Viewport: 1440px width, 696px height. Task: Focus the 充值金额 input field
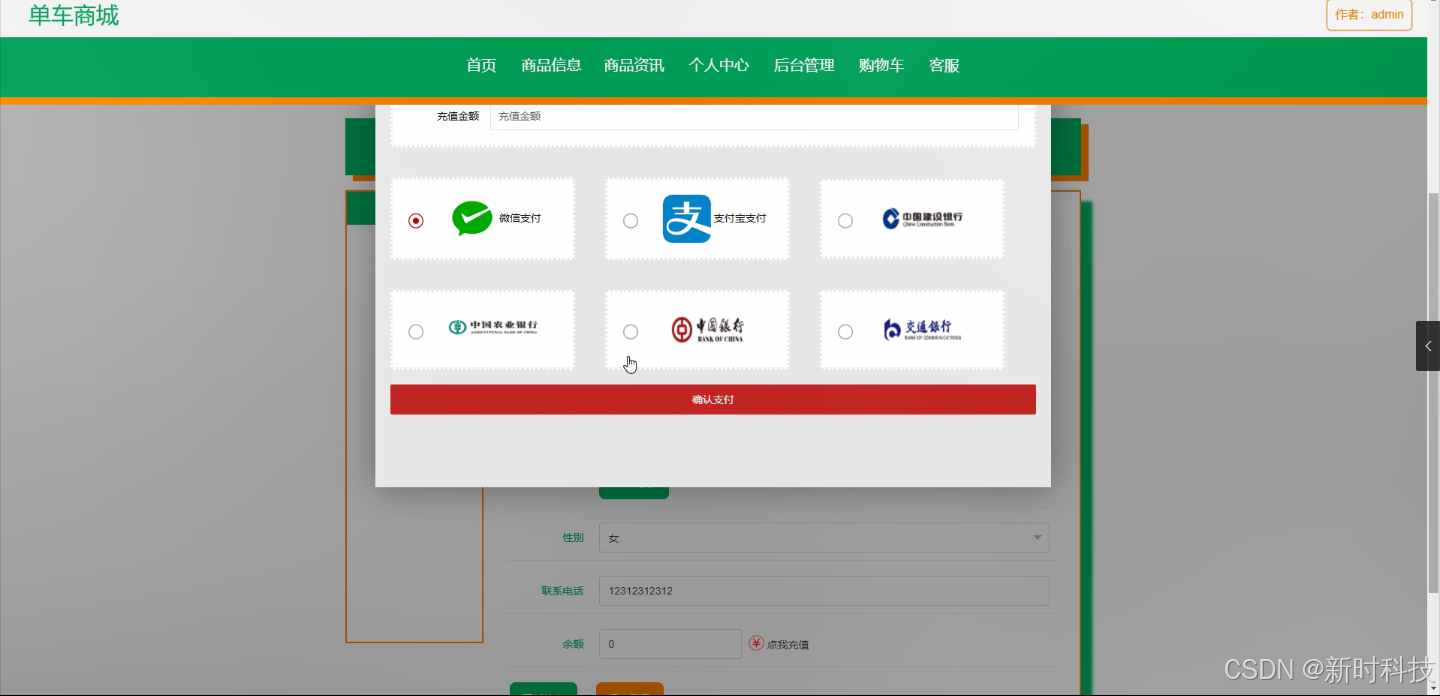pyautogui.click(x=754, y=116)
